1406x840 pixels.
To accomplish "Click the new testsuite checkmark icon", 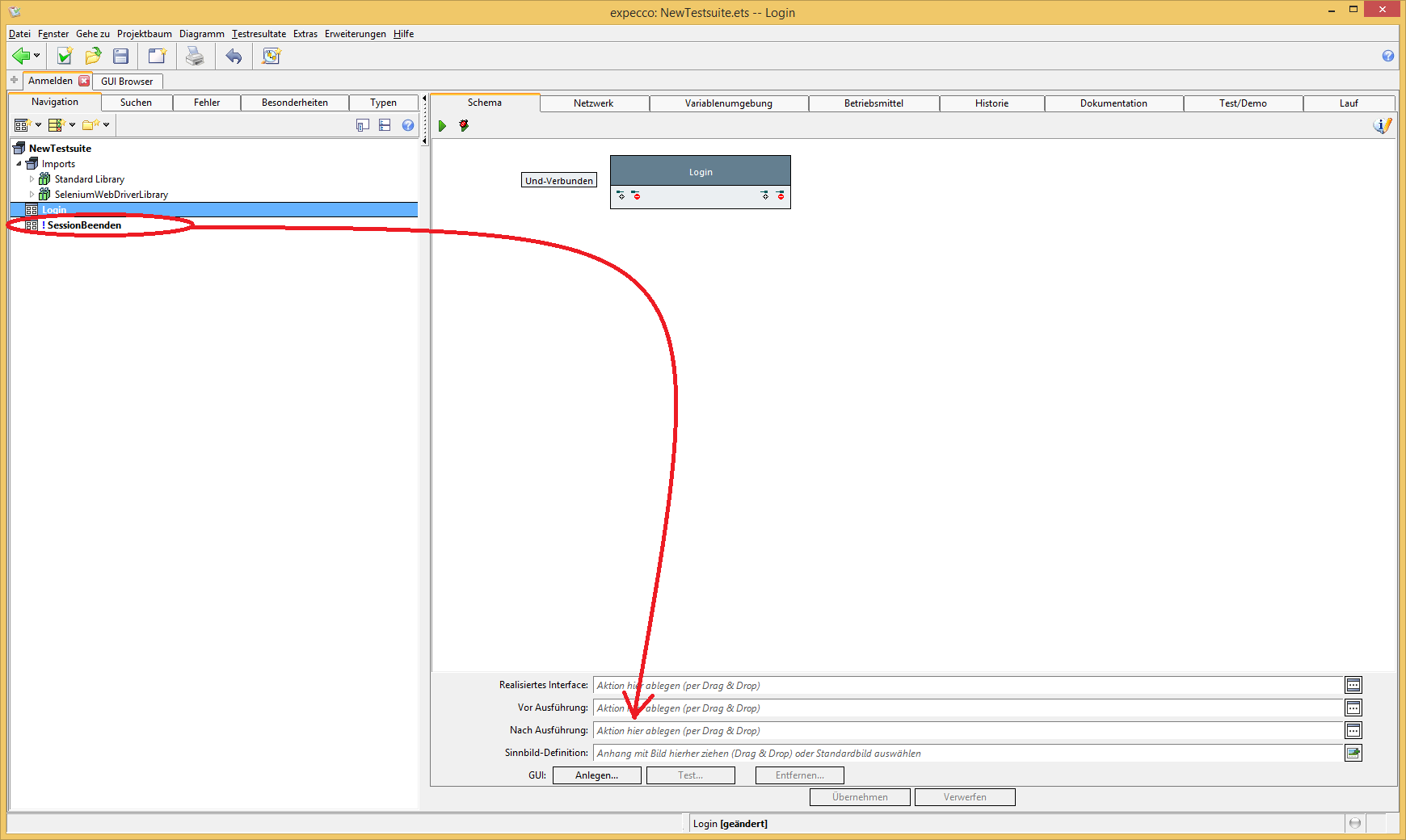I will point(65,56).
